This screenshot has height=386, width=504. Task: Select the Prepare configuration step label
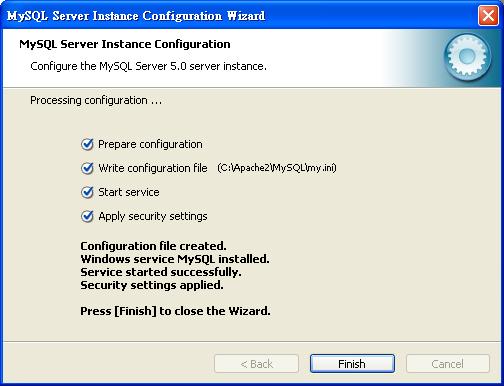150,144
